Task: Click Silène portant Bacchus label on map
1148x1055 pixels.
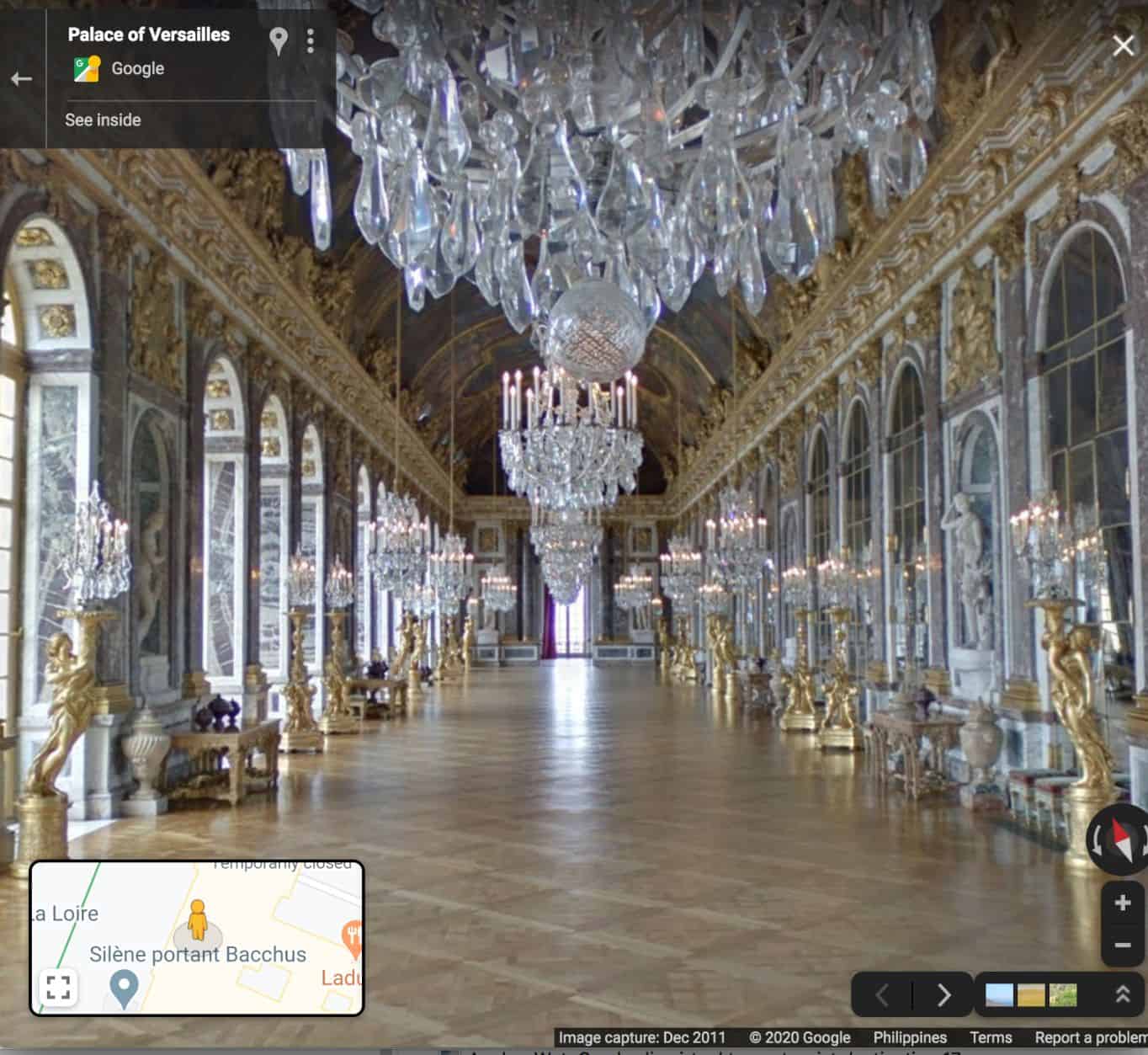Action: 198,954
